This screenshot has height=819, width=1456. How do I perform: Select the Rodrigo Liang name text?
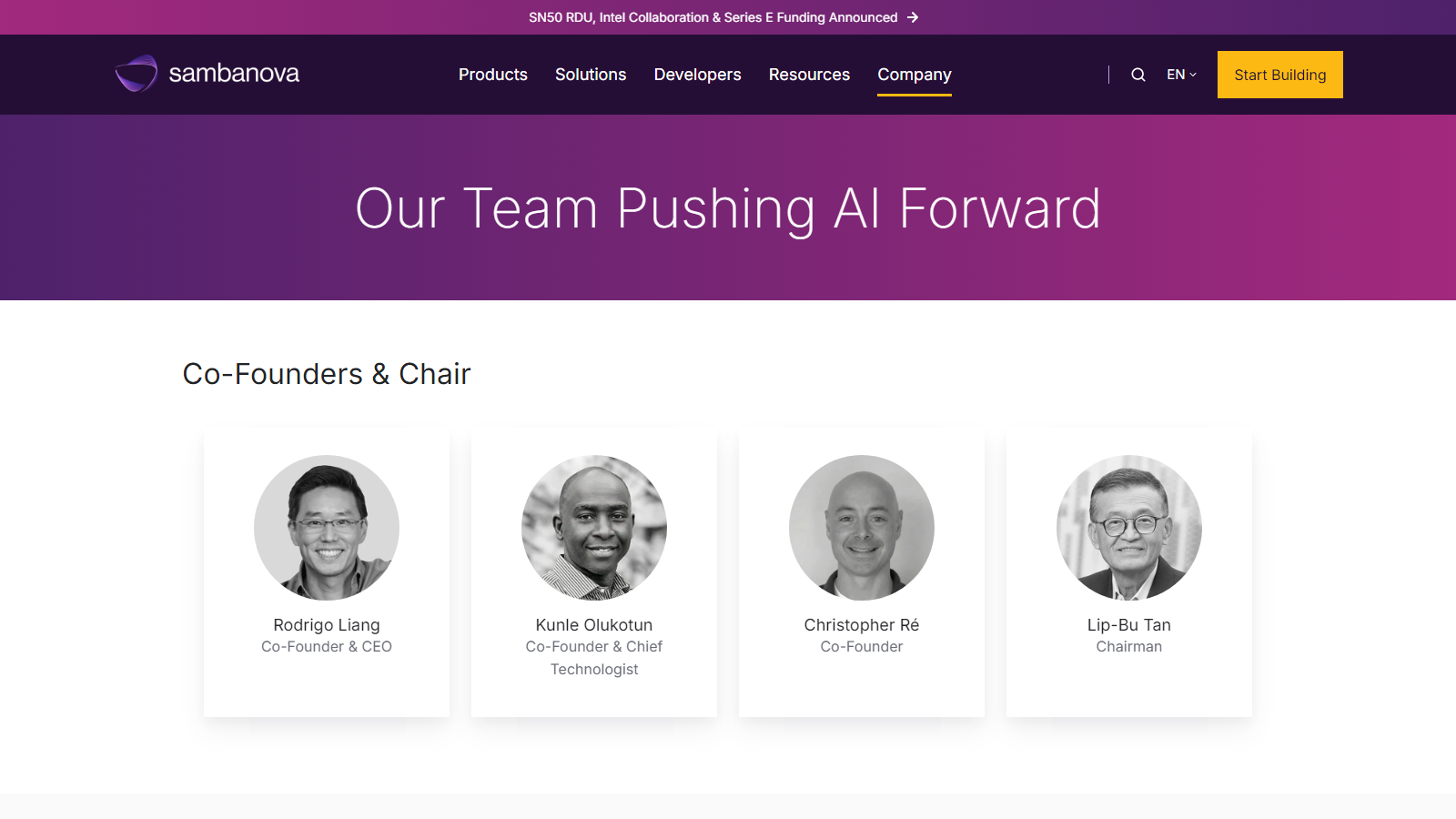click(x=327, y=625)
